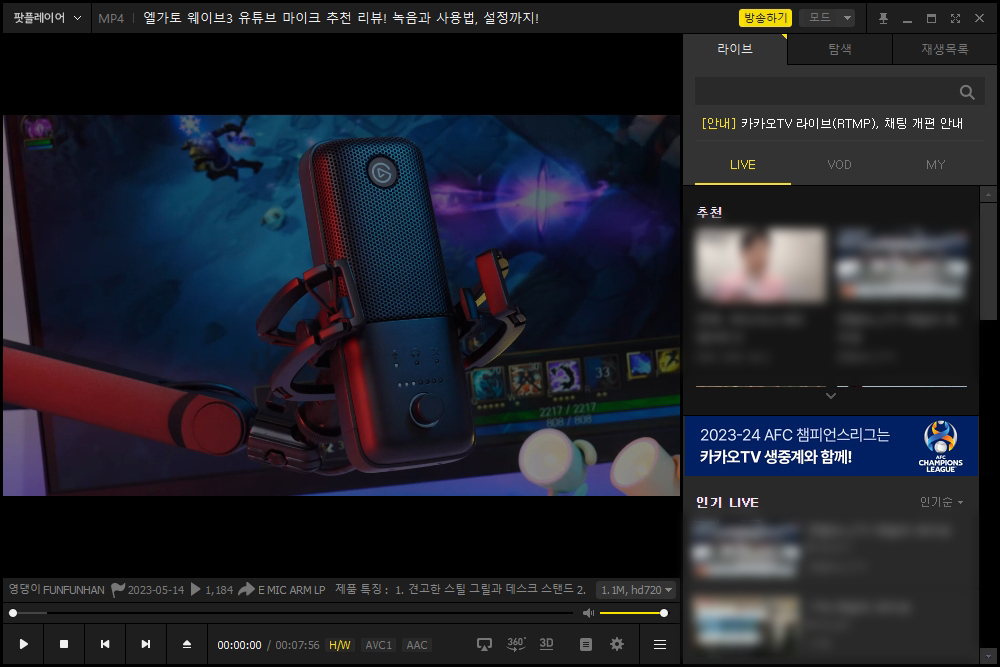1000x667 pixels.
Task: Click the 00:07:56 total duration text
Action: pyautogui.click(x=297, y=645)
